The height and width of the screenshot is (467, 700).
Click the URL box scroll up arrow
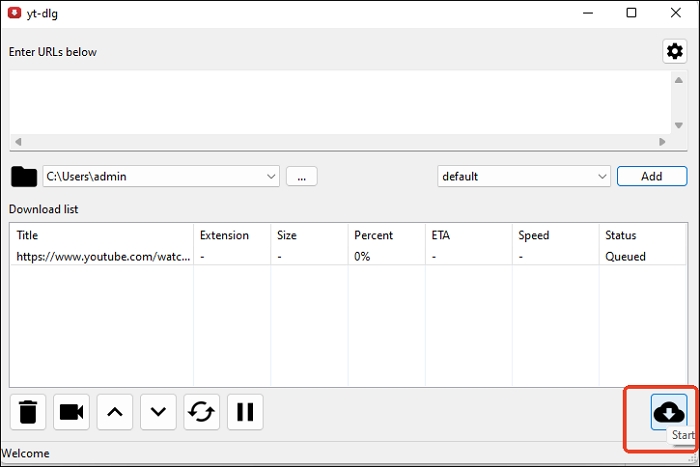coord(679,80)
